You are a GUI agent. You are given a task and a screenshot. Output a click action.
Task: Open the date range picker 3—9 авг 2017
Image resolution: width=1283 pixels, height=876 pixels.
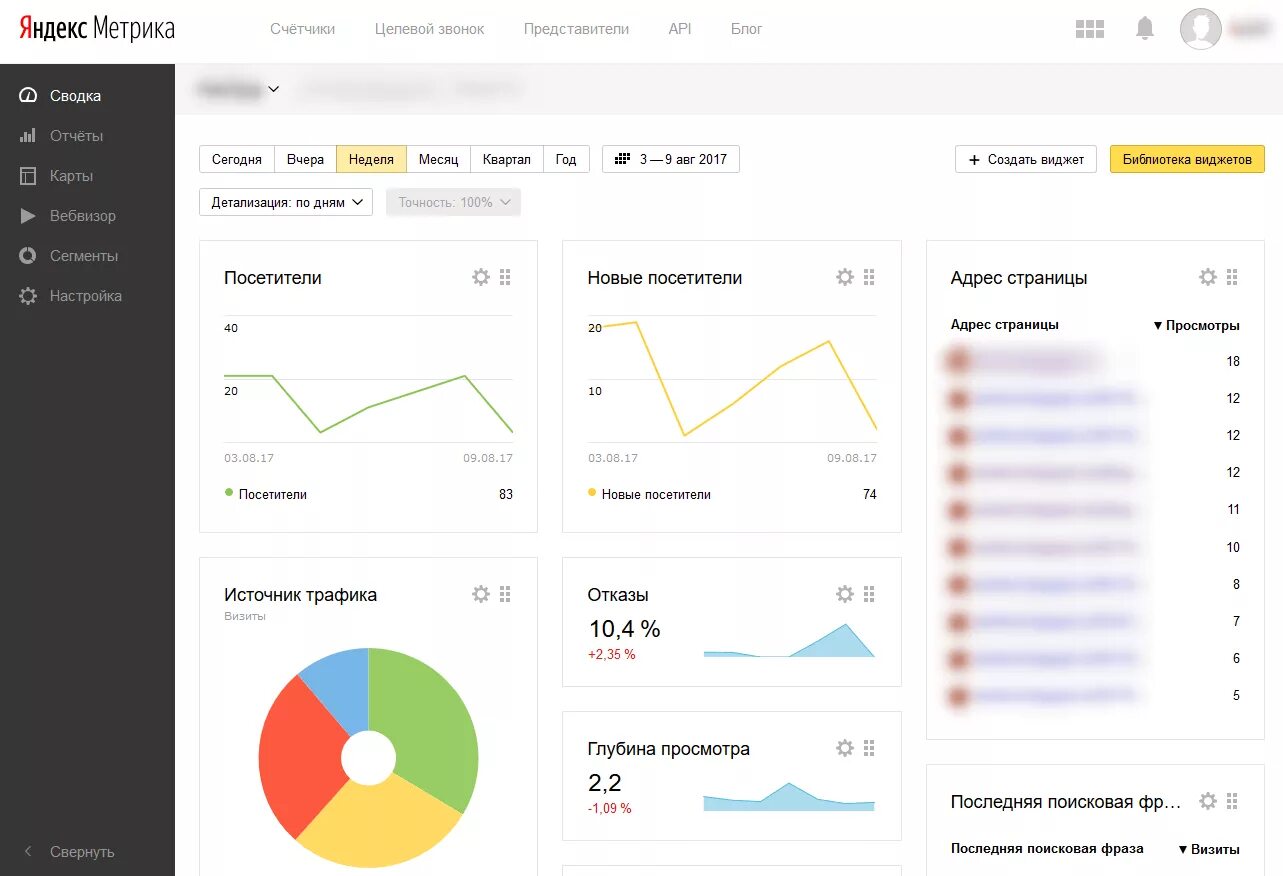coord(671,159)
